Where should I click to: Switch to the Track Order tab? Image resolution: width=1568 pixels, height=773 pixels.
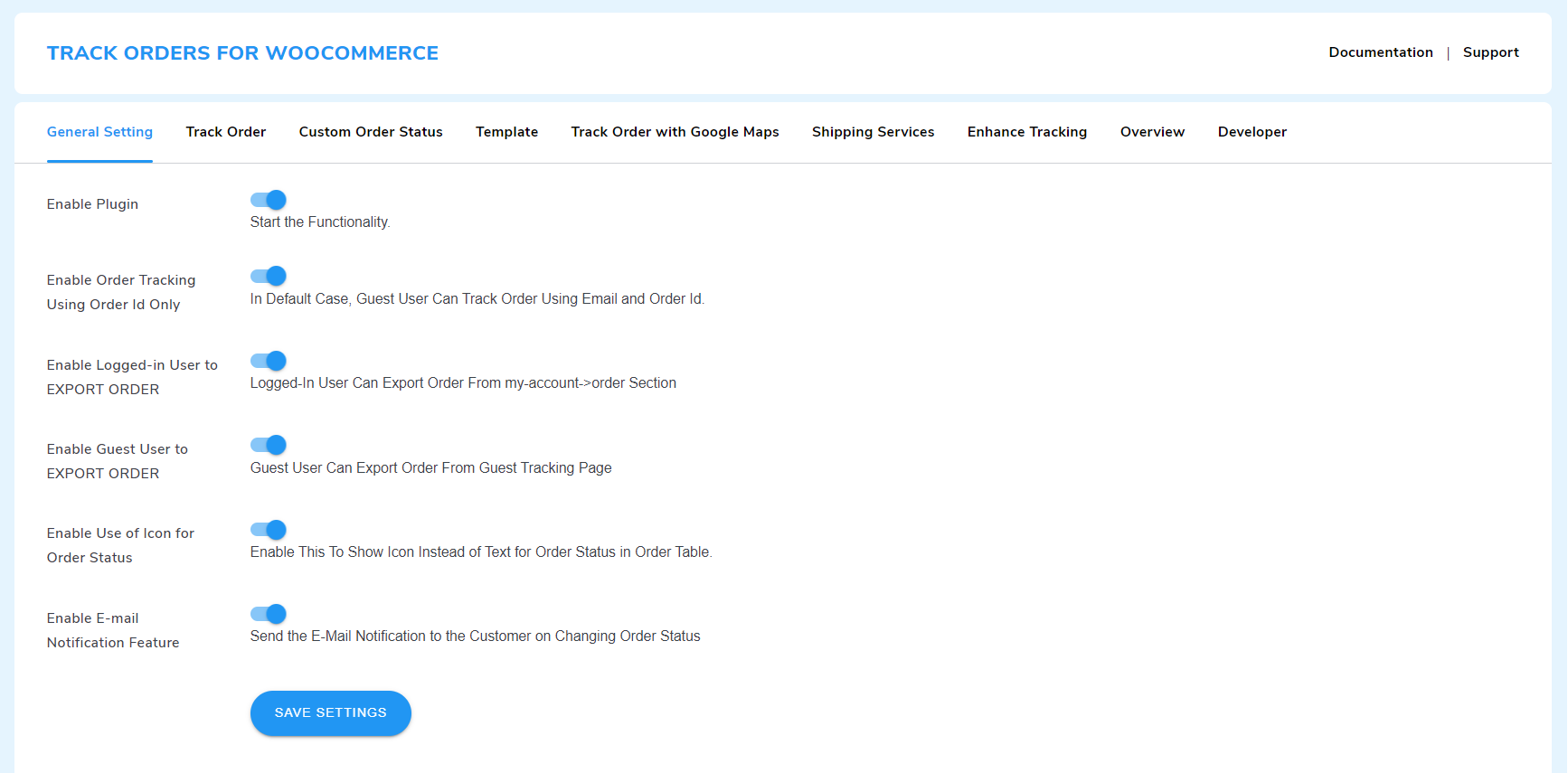[x=226, y=132]
